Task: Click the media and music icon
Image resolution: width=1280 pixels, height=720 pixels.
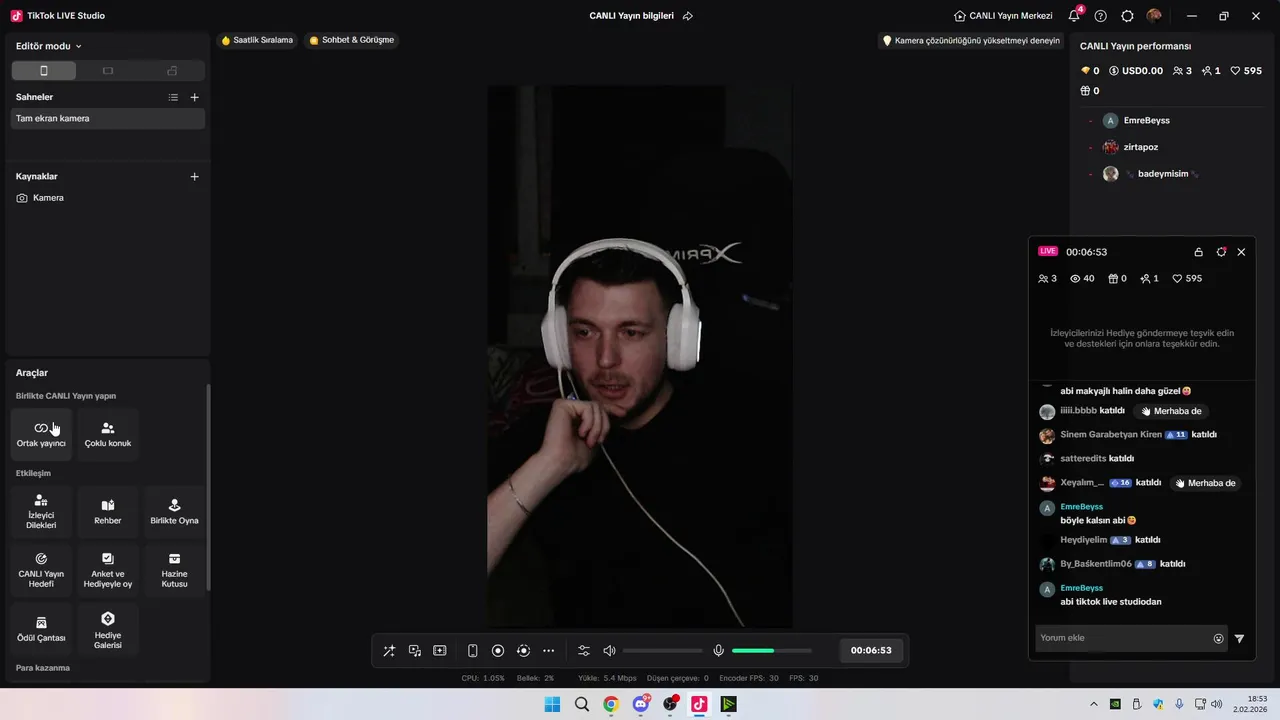Action: tap(415, 651)
